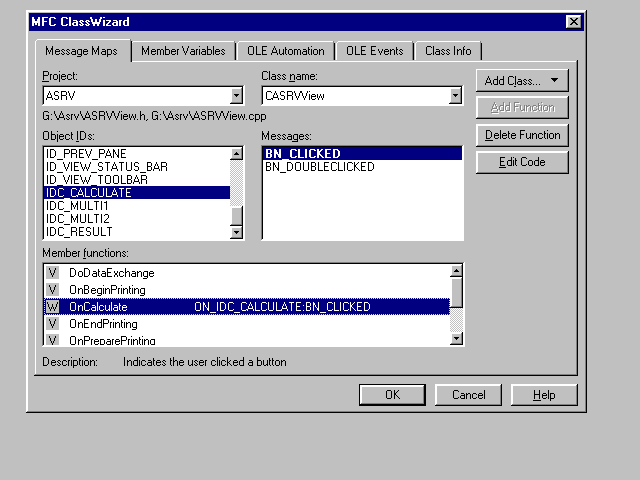The height and width of the screenshot is (480, 640).
Task: Click the Edit Code button
Action: (x=522, y=162)
